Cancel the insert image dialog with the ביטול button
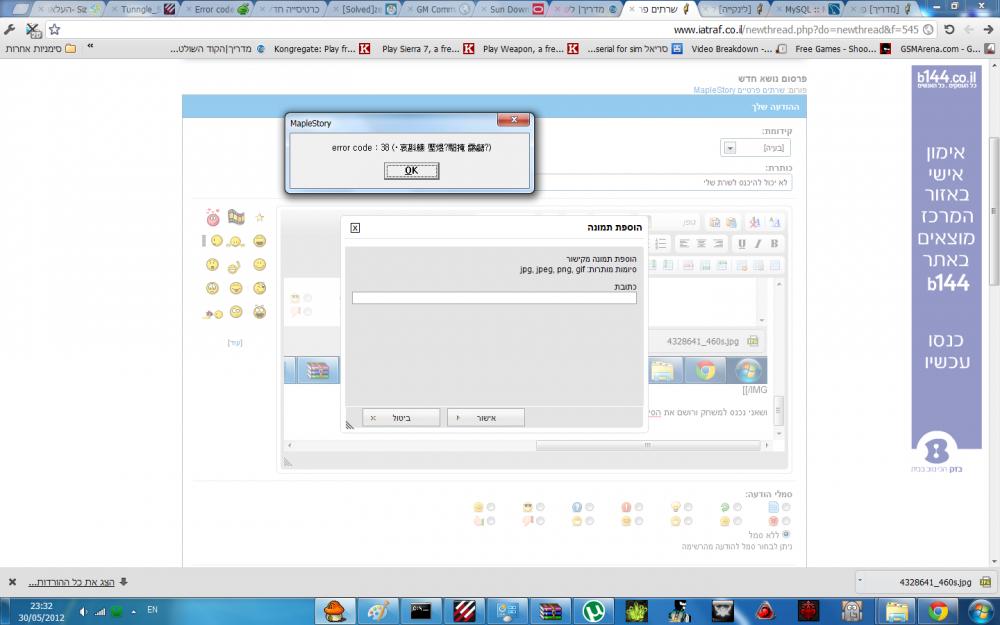 point(401,418)
